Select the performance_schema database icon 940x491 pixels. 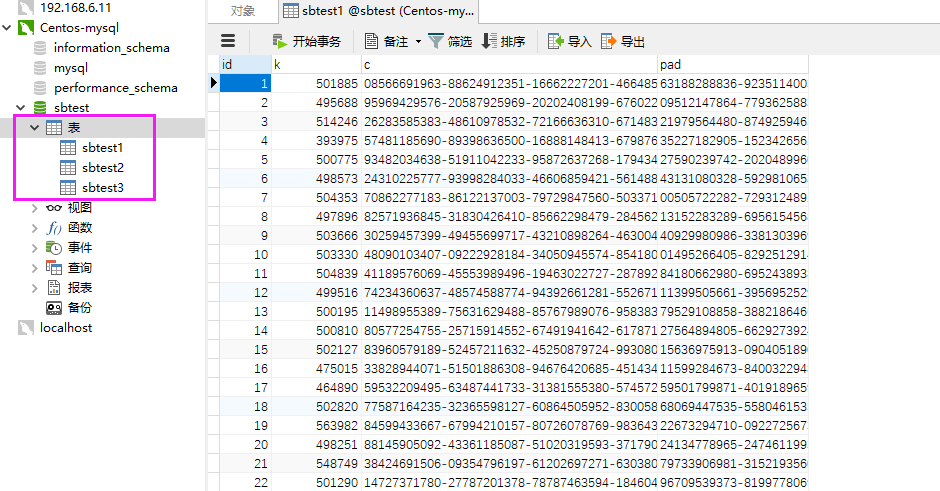[x=40, y=88]
